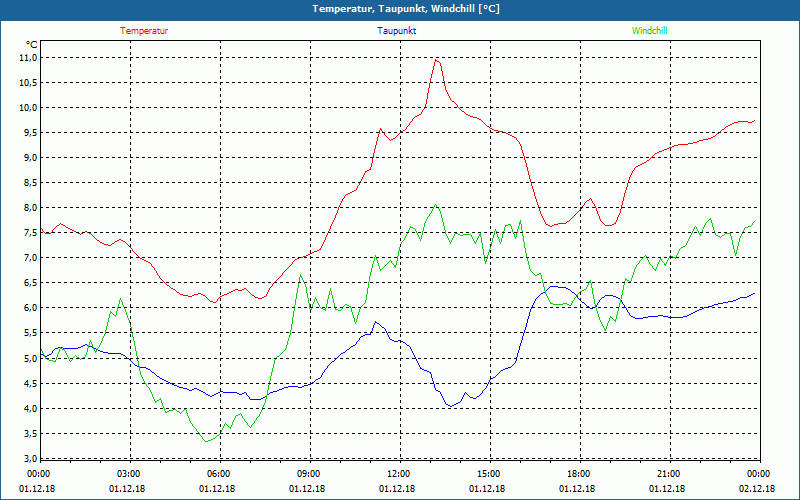Click the 6,0 y-axis value
This screenshot has height=500, width=800.
pyautogui.click(x=31, y=308)
